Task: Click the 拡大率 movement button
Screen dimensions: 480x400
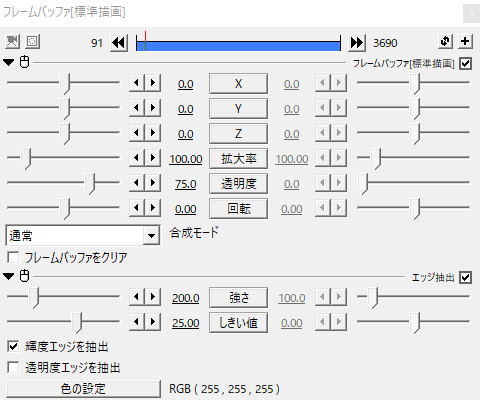Action: click(x=238, y=159)
